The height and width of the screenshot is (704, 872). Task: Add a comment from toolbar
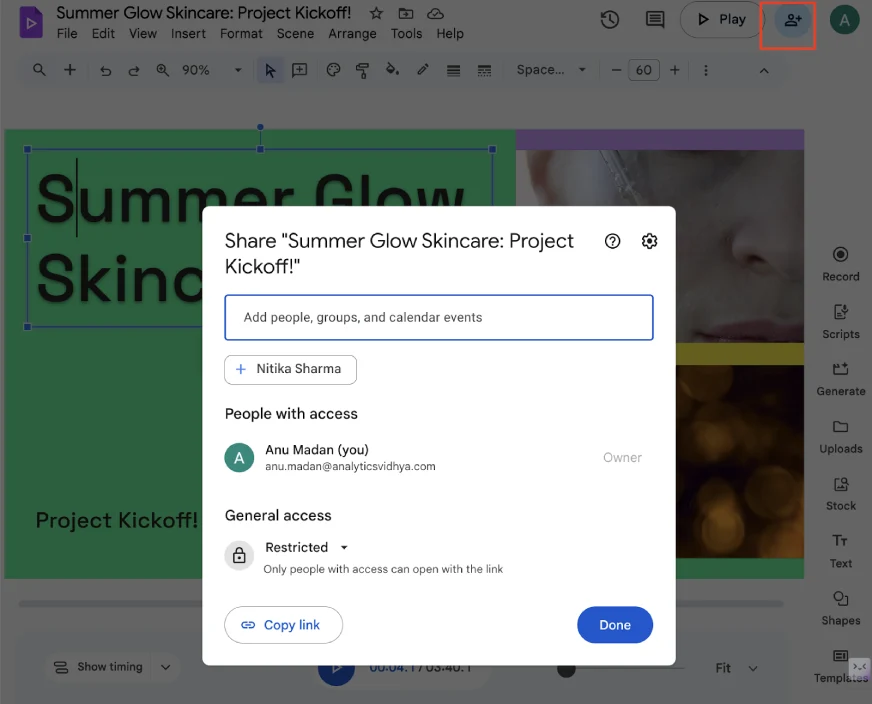click(300, 70)
